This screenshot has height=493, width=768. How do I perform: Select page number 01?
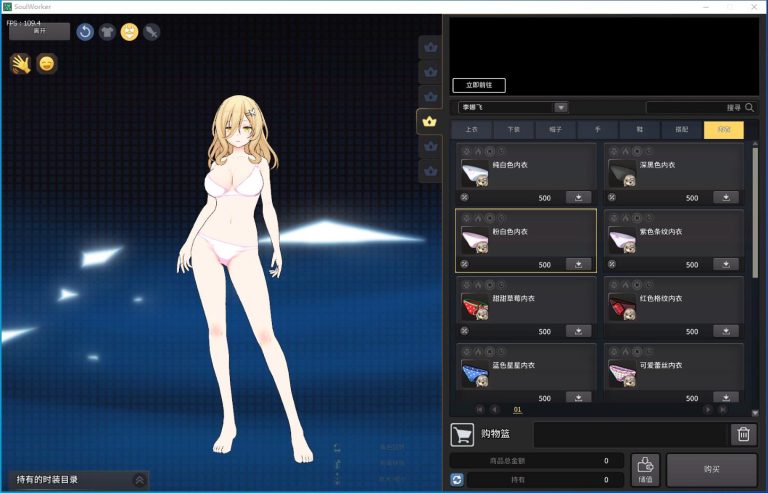(x=517, y=409)
